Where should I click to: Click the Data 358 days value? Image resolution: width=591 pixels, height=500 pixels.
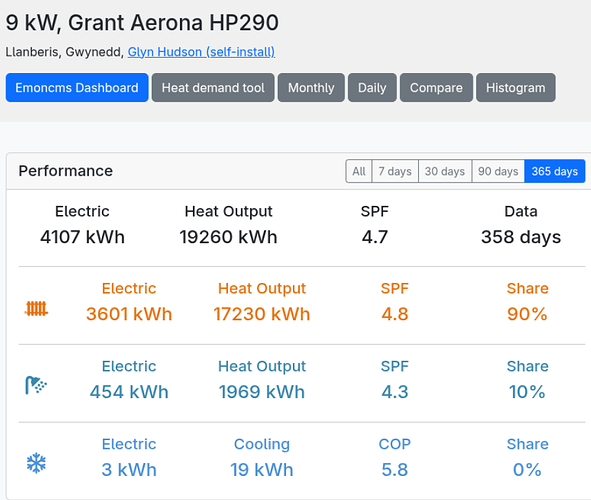point(521,237)
